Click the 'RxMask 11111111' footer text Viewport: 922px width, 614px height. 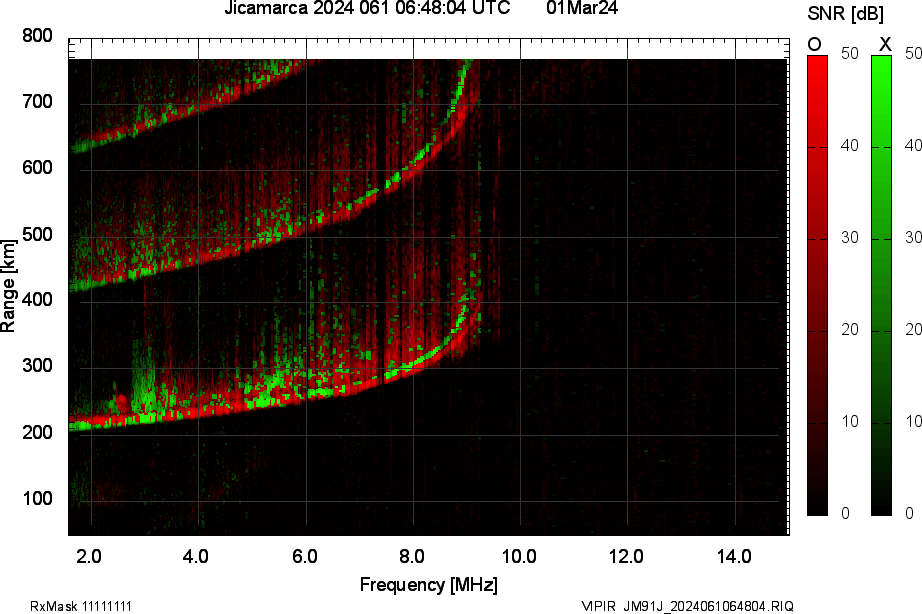(81, 606)
